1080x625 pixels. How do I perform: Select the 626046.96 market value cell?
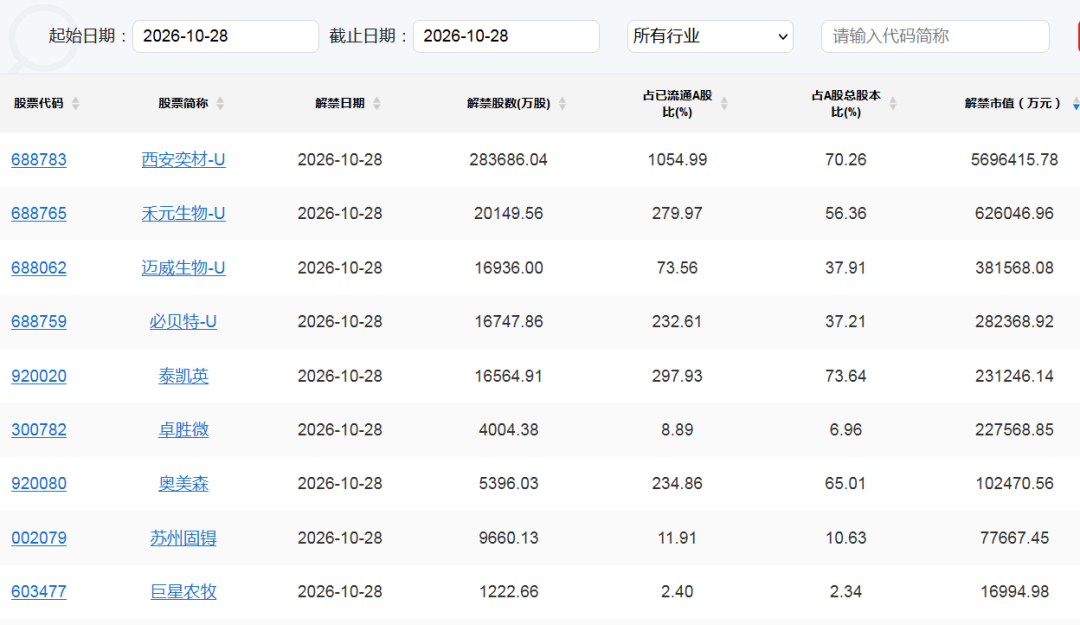tap(1015, 214)
